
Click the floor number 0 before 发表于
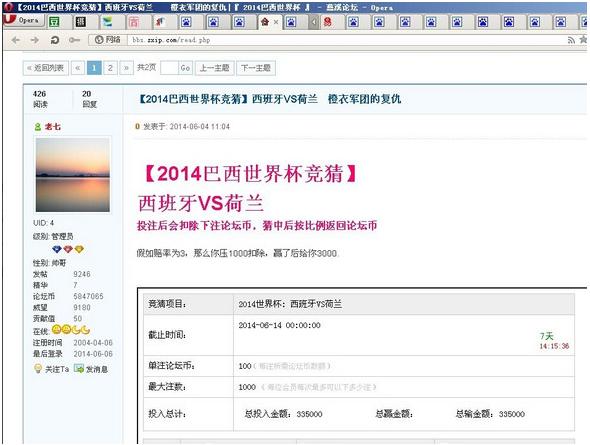[137, 127]
